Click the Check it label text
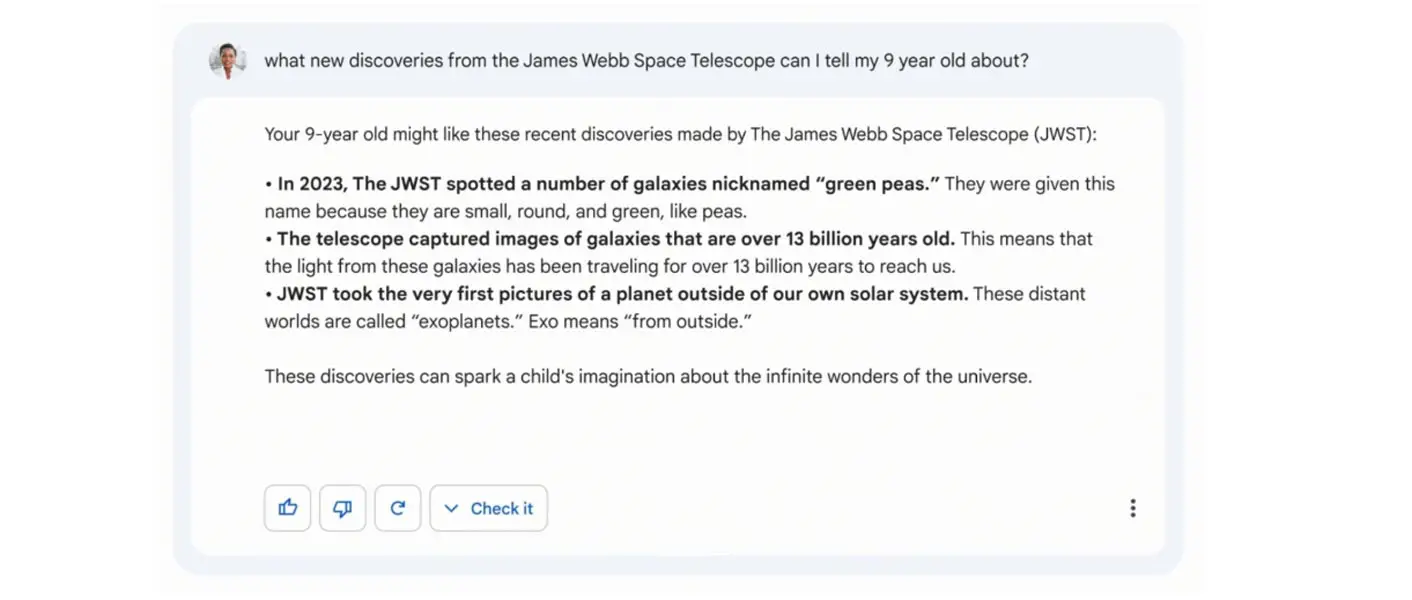This screenshot has height=600, width=1412. pyautogui.click(x=502, y=508)
